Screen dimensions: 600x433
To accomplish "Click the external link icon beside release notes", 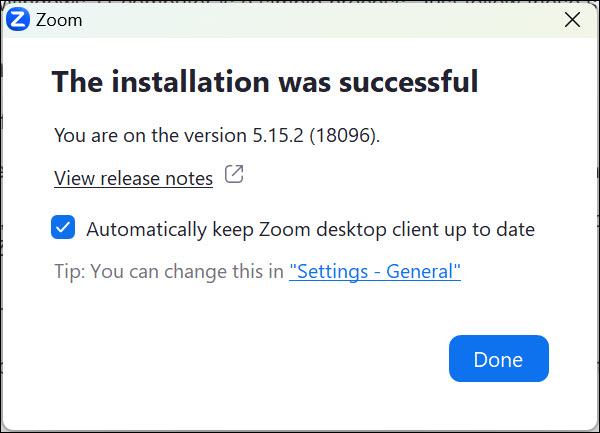I will [234, 176].
